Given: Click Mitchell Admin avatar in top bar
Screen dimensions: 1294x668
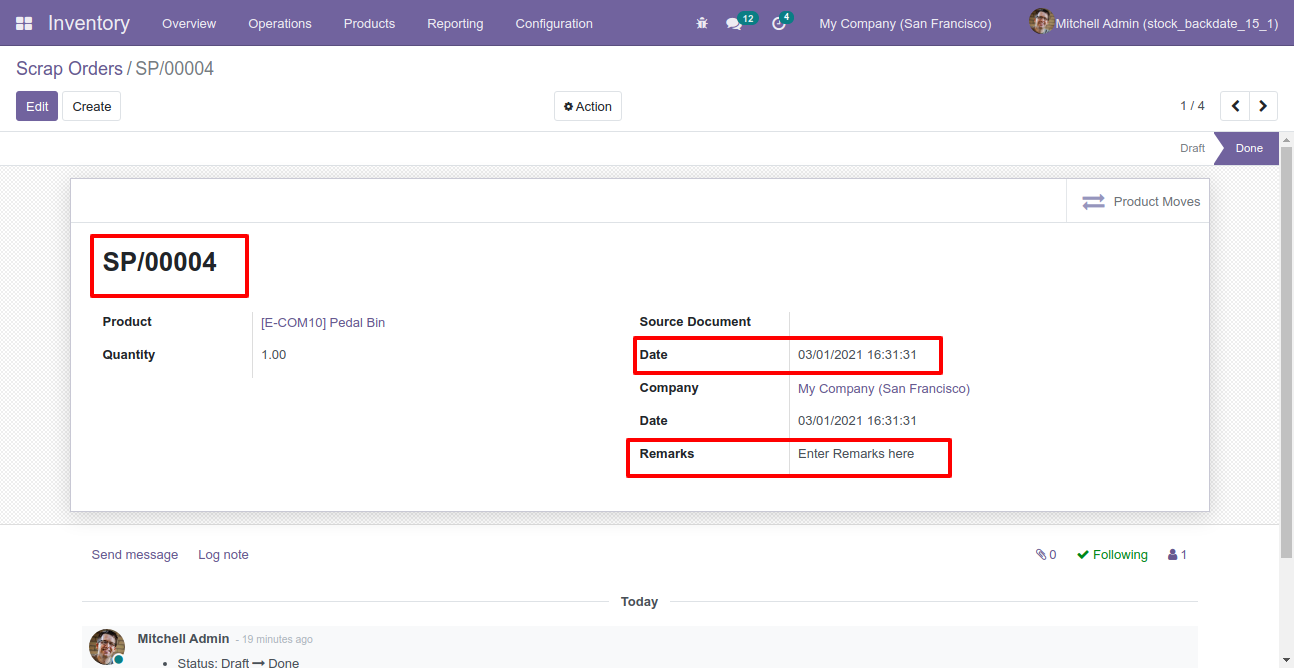Looking at the screenshot, I should click(1041, 22).
